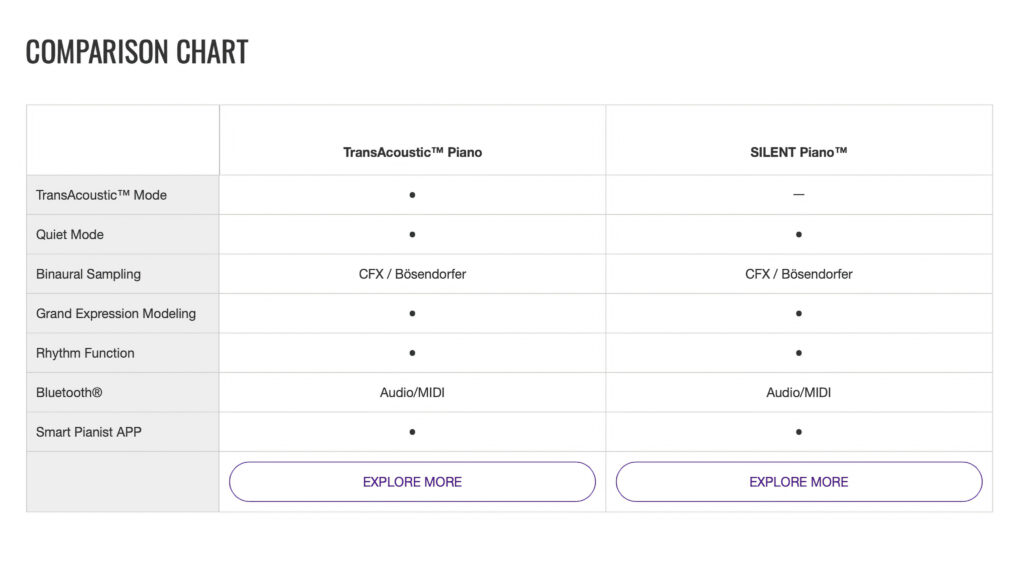
Task: Click CFX / Bösendorfer under TransAcoustic Piano
Action: [412, 274]
